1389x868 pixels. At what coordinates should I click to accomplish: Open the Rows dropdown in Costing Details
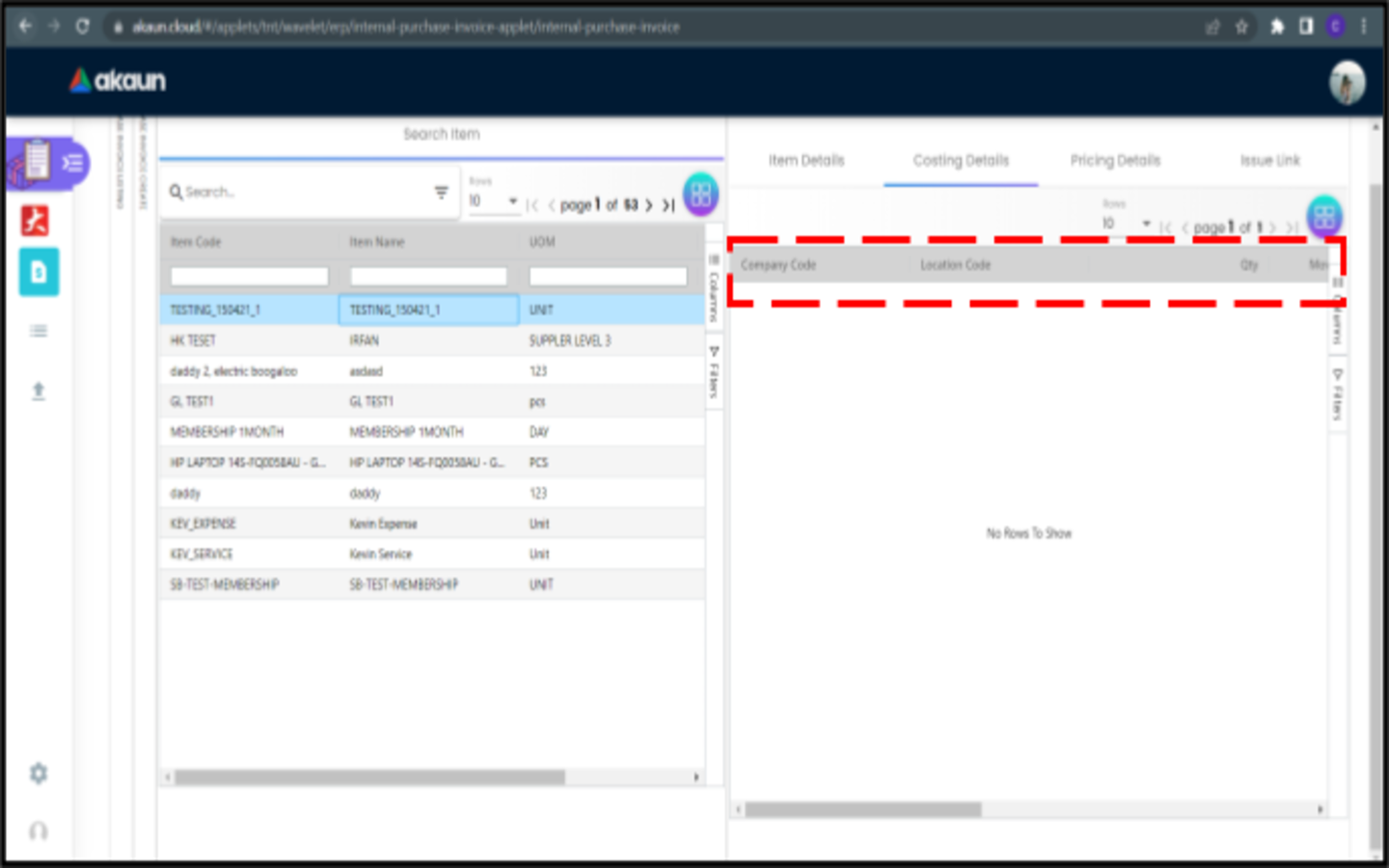(x=1127, y=224)
